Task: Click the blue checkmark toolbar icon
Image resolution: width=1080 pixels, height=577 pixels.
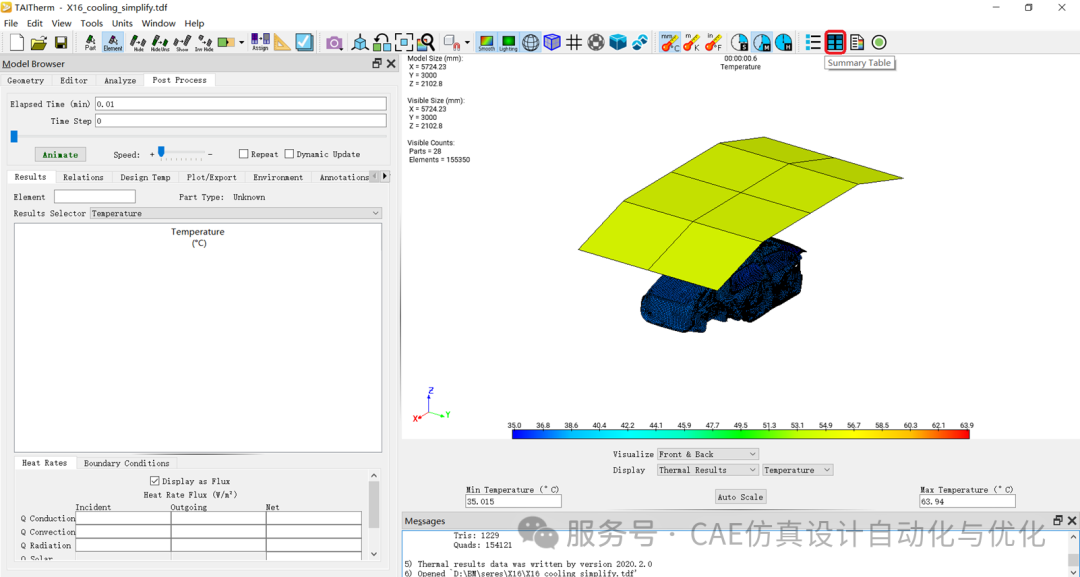Action: pos(304,43)
